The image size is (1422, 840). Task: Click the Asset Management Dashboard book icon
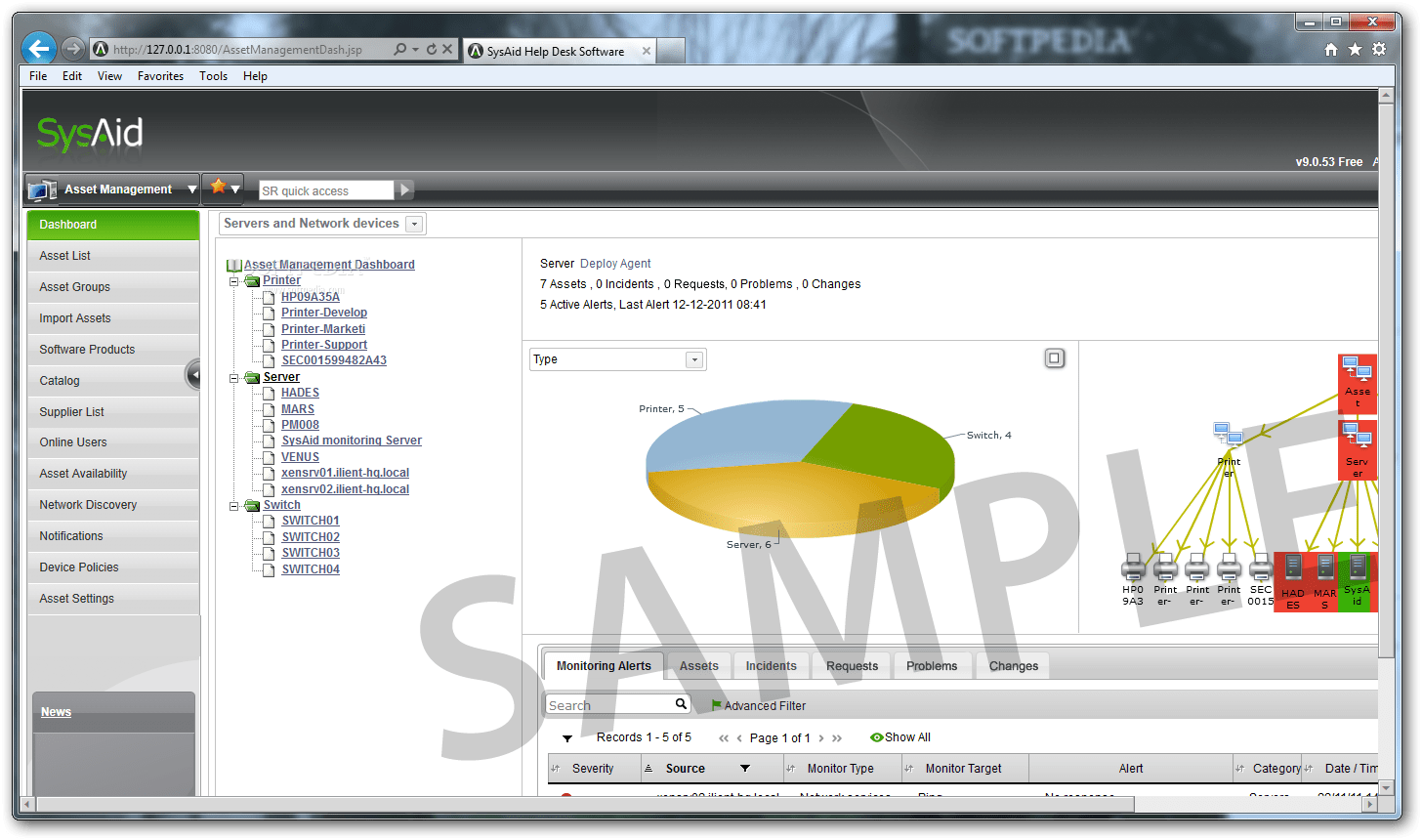pos(234,264)
